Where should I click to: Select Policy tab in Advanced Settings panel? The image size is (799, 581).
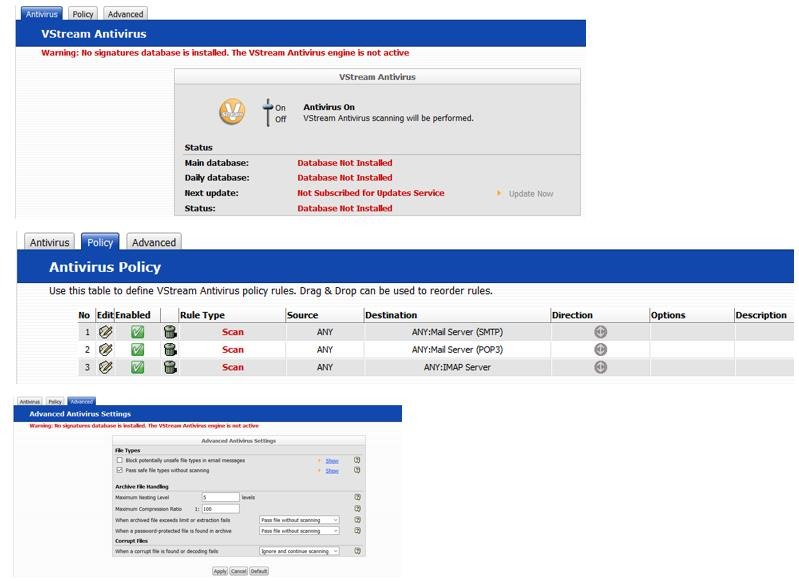[55, 402]
